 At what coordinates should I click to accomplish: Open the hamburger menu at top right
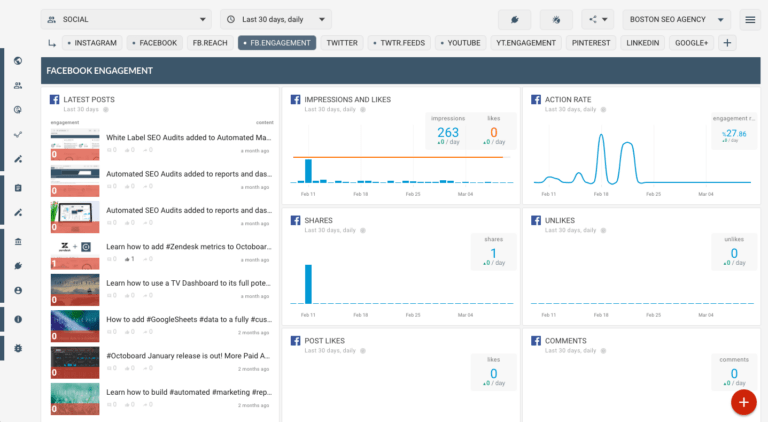click(750, 20)
